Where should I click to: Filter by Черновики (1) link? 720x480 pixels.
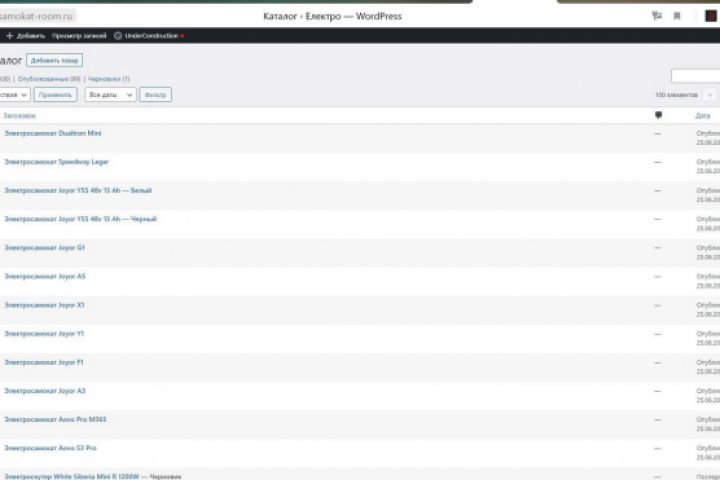tap(109, 79)
